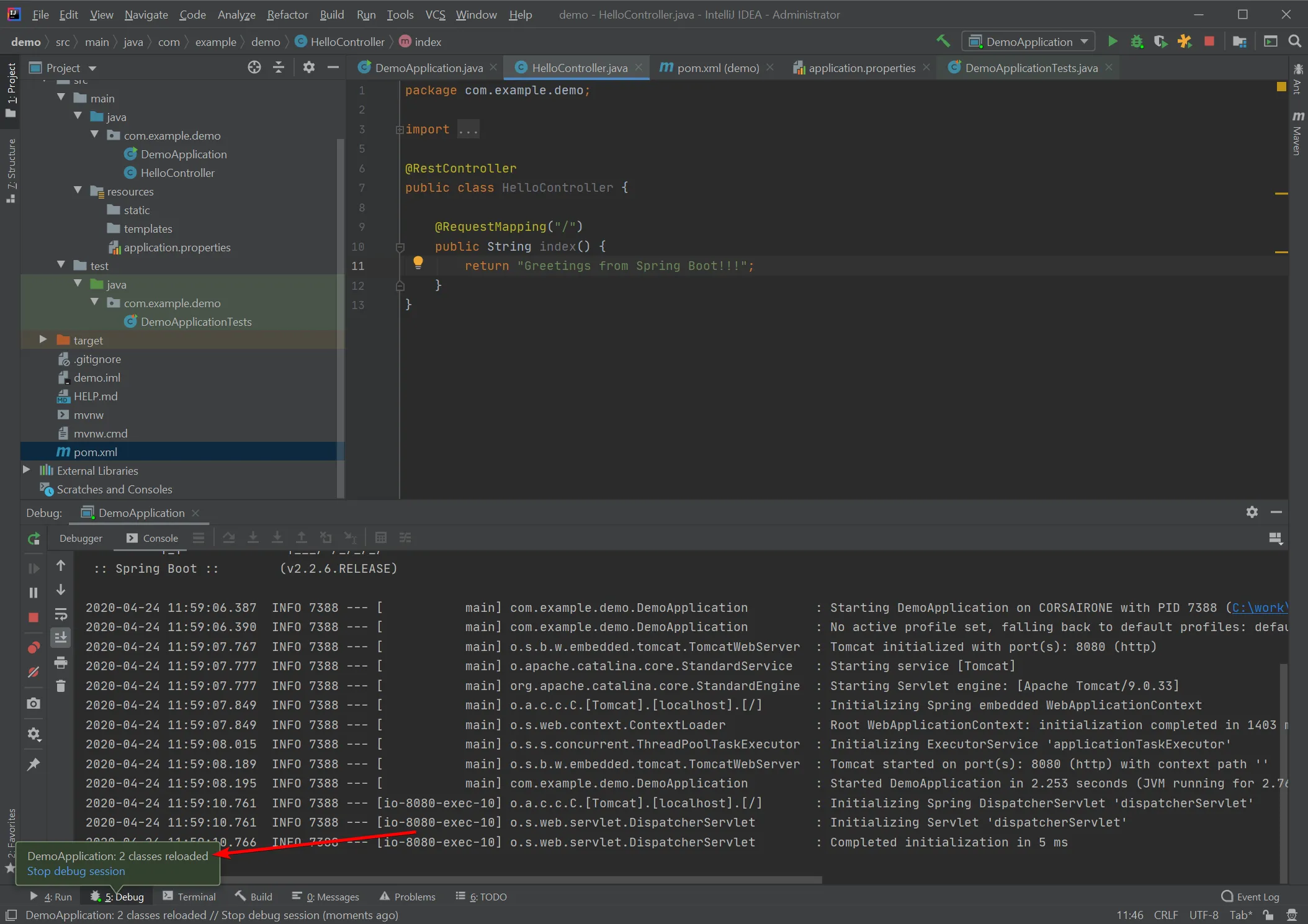Toggle Soft-Wrap in console
1308x924 pixels.
pos(61,614)
